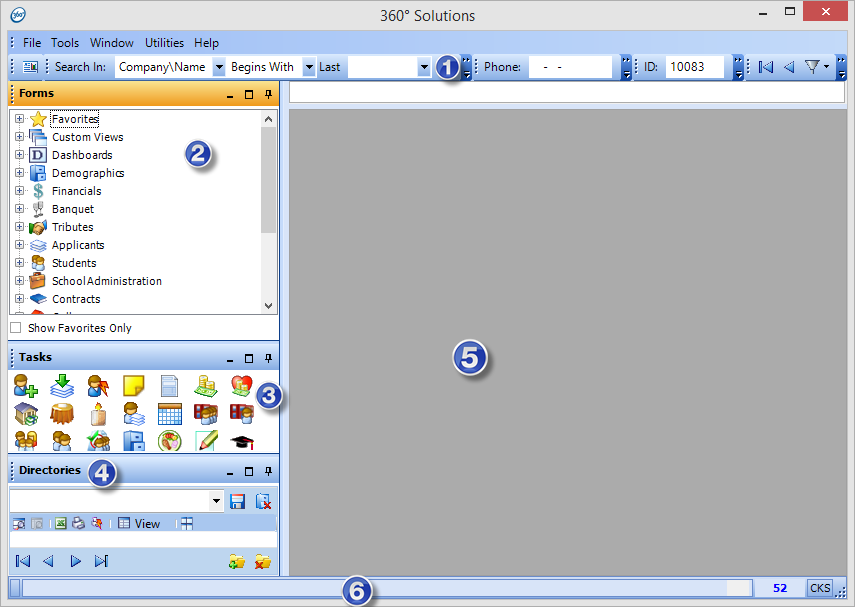Click the ID input field showing 10083
Screen dimensions: 855x607
pos(695,67)
